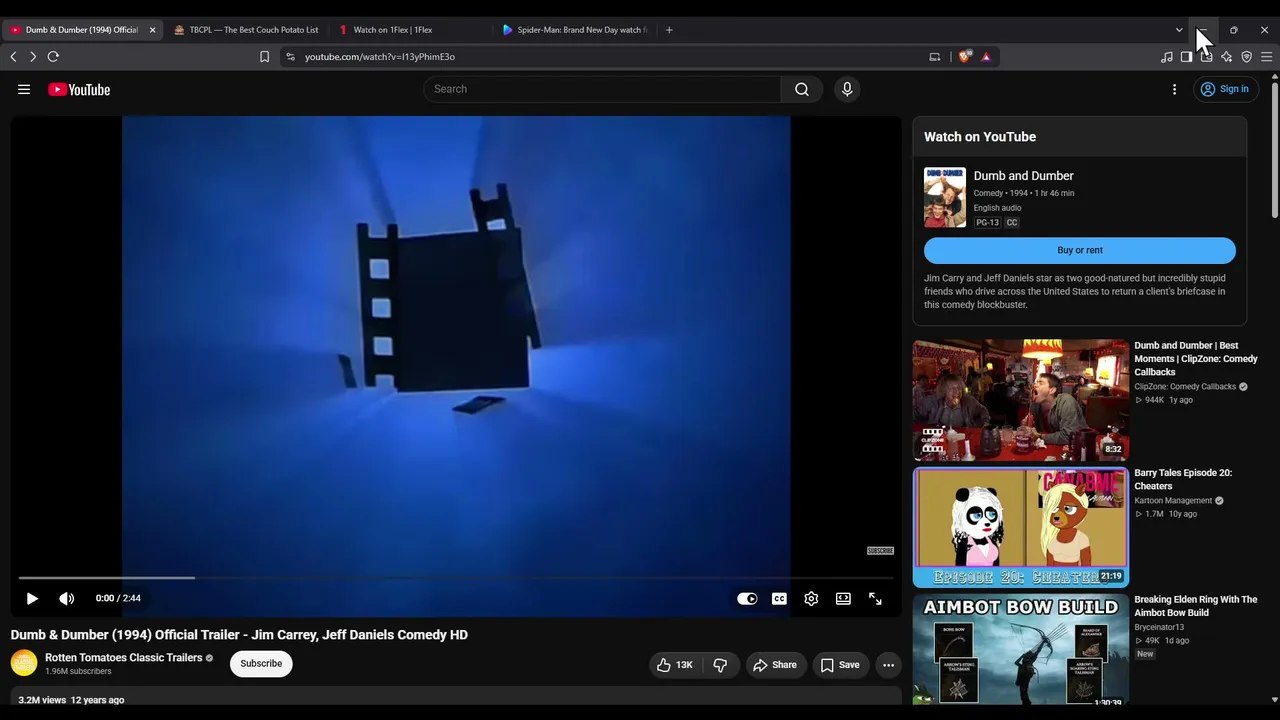Open the Rotten Tomatoes channel avatar
This screenshot has width=1280, height=720.
tap(24, 663)
